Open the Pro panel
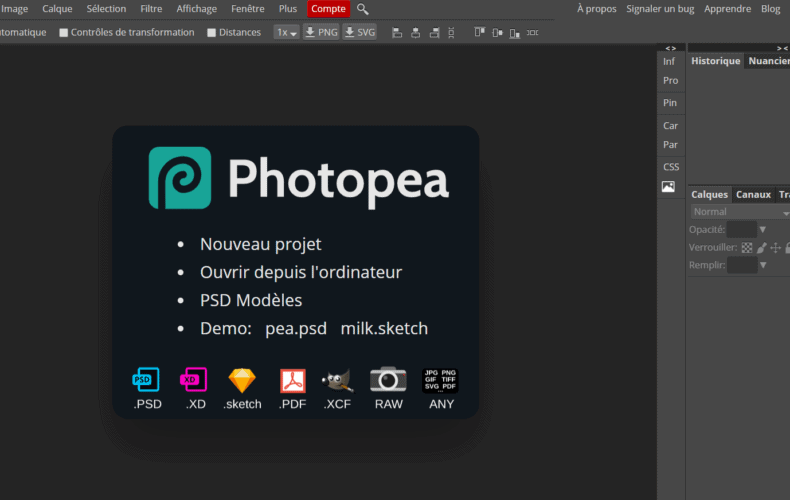This screenshot has height=500, width=790. (671, 81)
